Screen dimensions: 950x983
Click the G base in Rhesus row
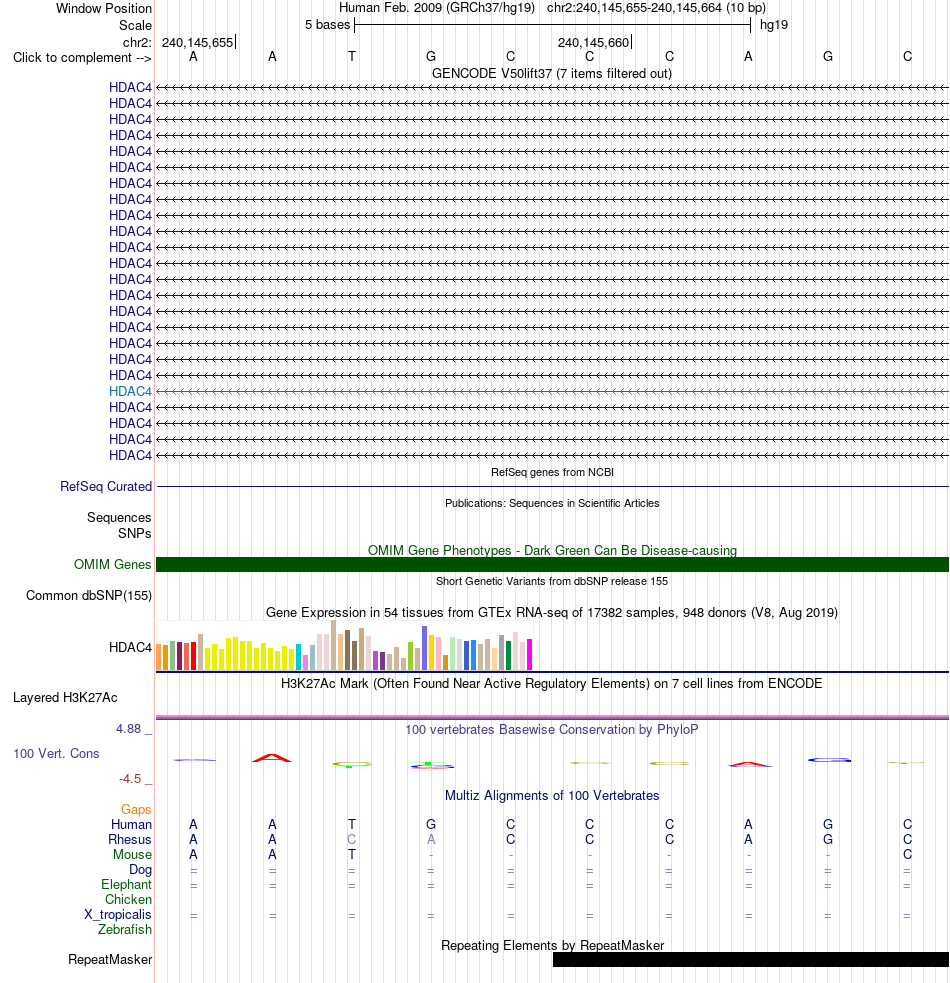[x=828, y=839]
